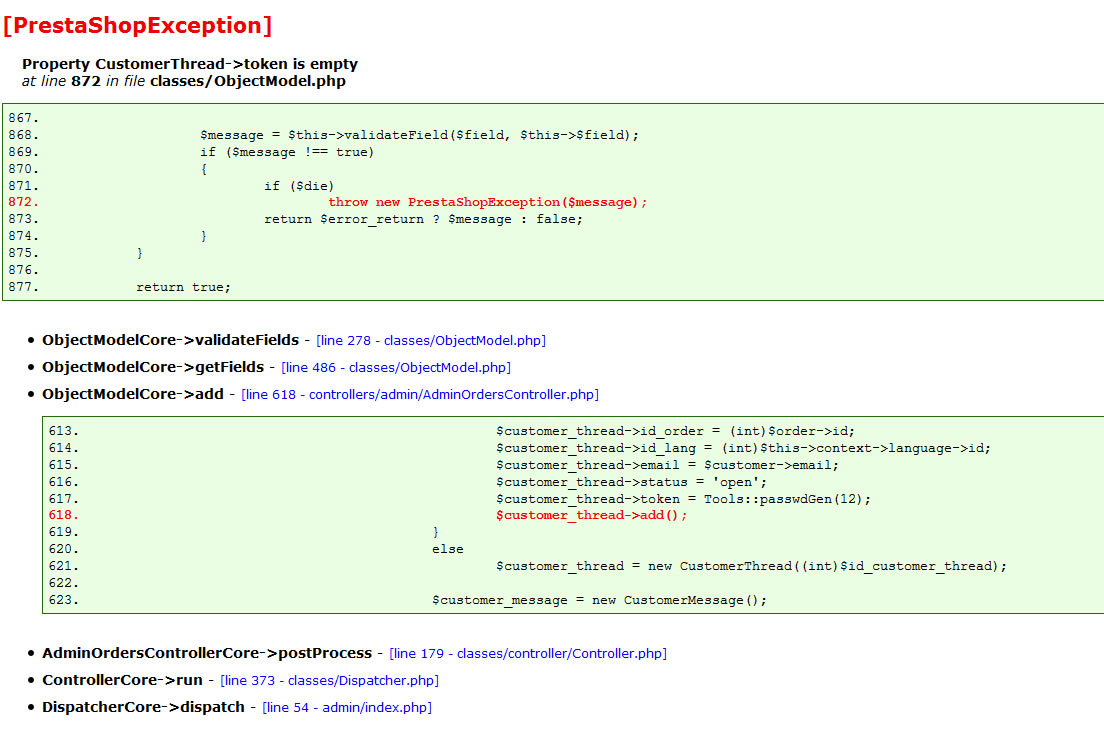This screenshot has height=744, width=1104.
Task: Click code line 873 return $error_return
Action: click(424, 220)
